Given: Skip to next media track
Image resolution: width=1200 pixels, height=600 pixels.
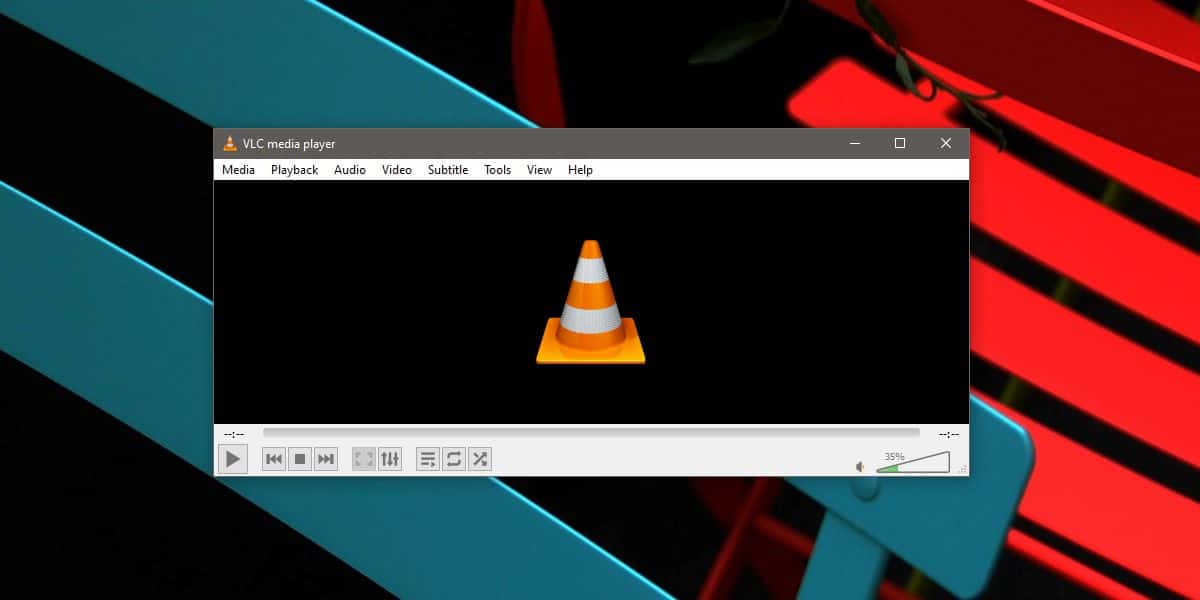Looking at the screenshot, I should click(x=326, y=459).
